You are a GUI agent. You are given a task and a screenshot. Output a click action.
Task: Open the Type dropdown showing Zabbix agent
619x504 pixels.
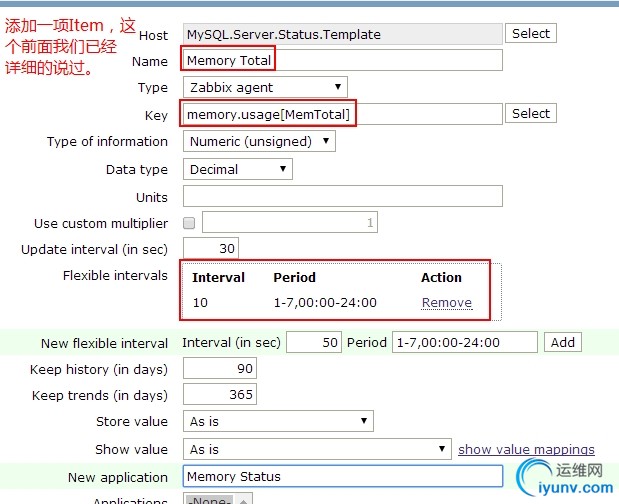[x=265, y=87]
